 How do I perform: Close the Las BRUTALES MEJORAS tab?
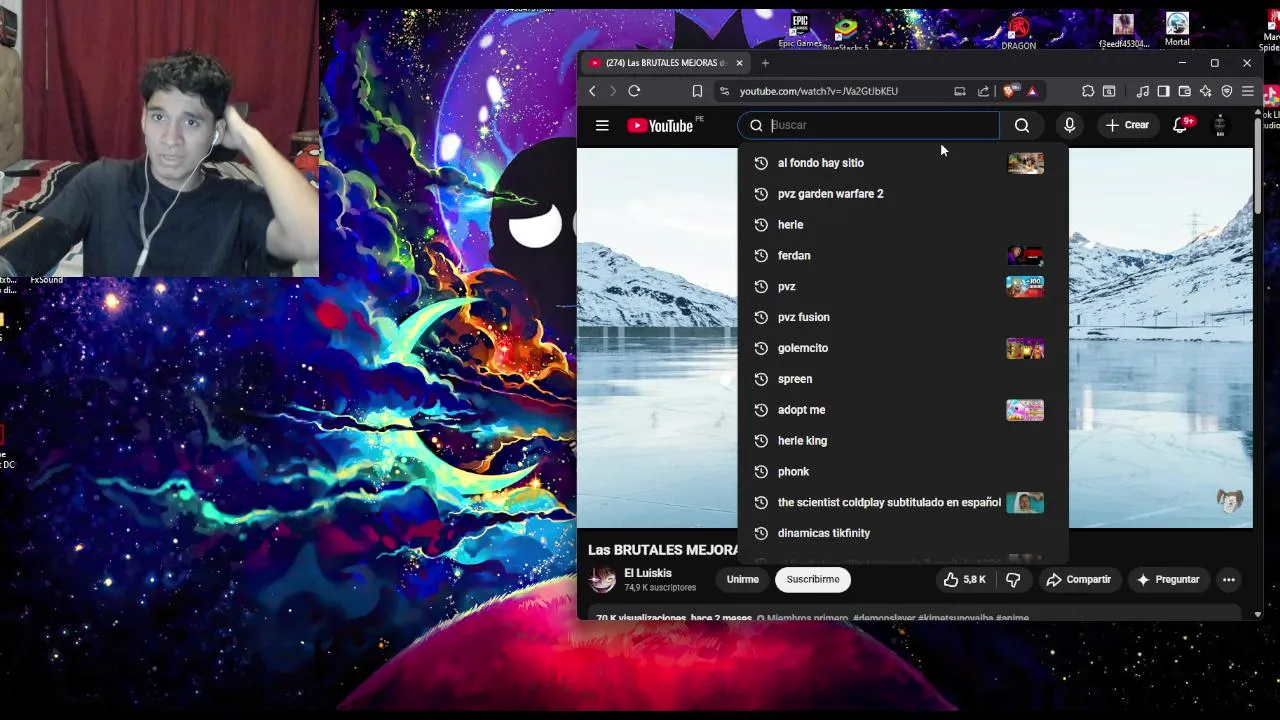point(739,63)
